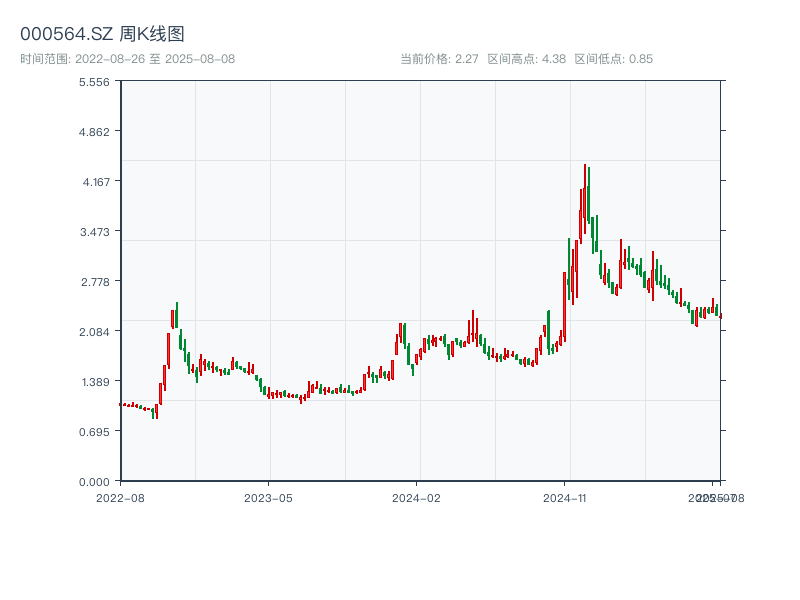Click y-axis label 1.389
This screenshot has width=800, height=600.
(95, 382)
